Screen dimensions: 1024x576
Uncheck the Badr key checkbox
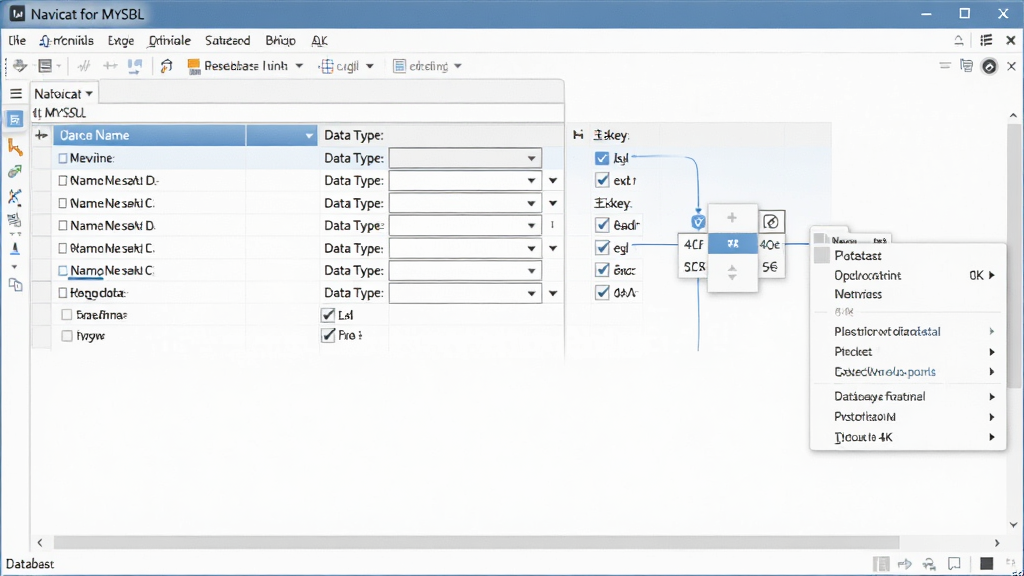[602, 225]
